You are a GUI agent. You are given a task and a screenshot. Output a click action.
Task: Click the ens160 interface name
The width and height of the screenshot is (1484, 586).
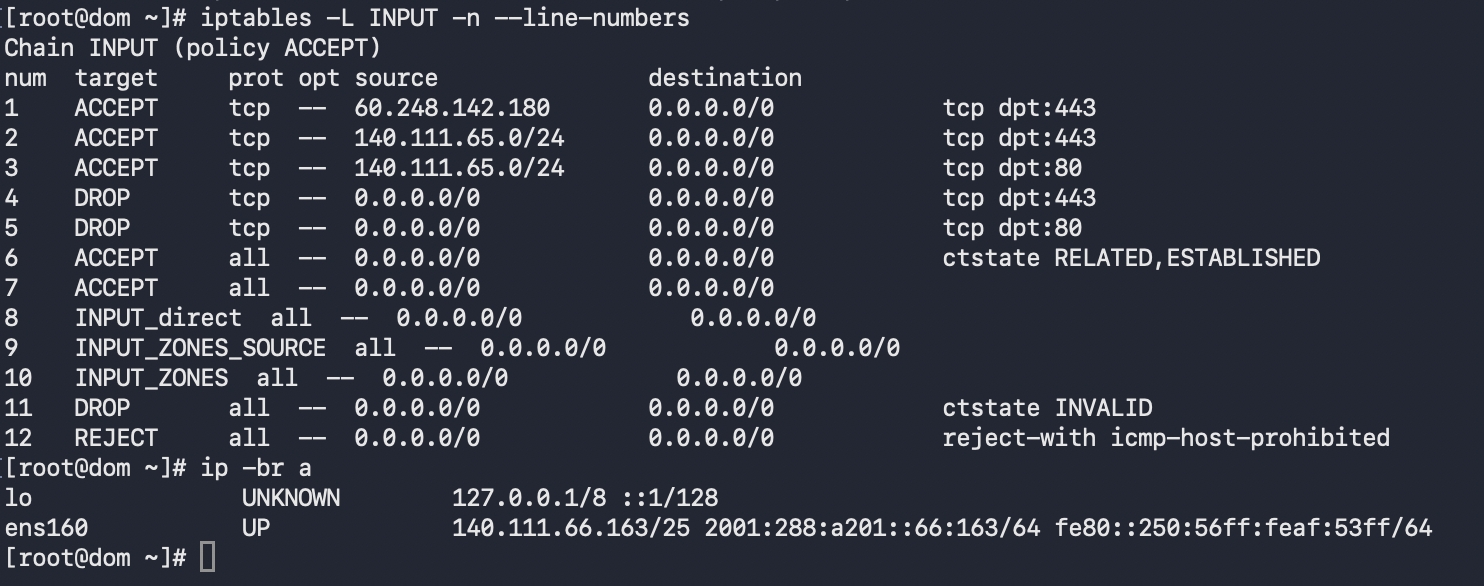46,528
